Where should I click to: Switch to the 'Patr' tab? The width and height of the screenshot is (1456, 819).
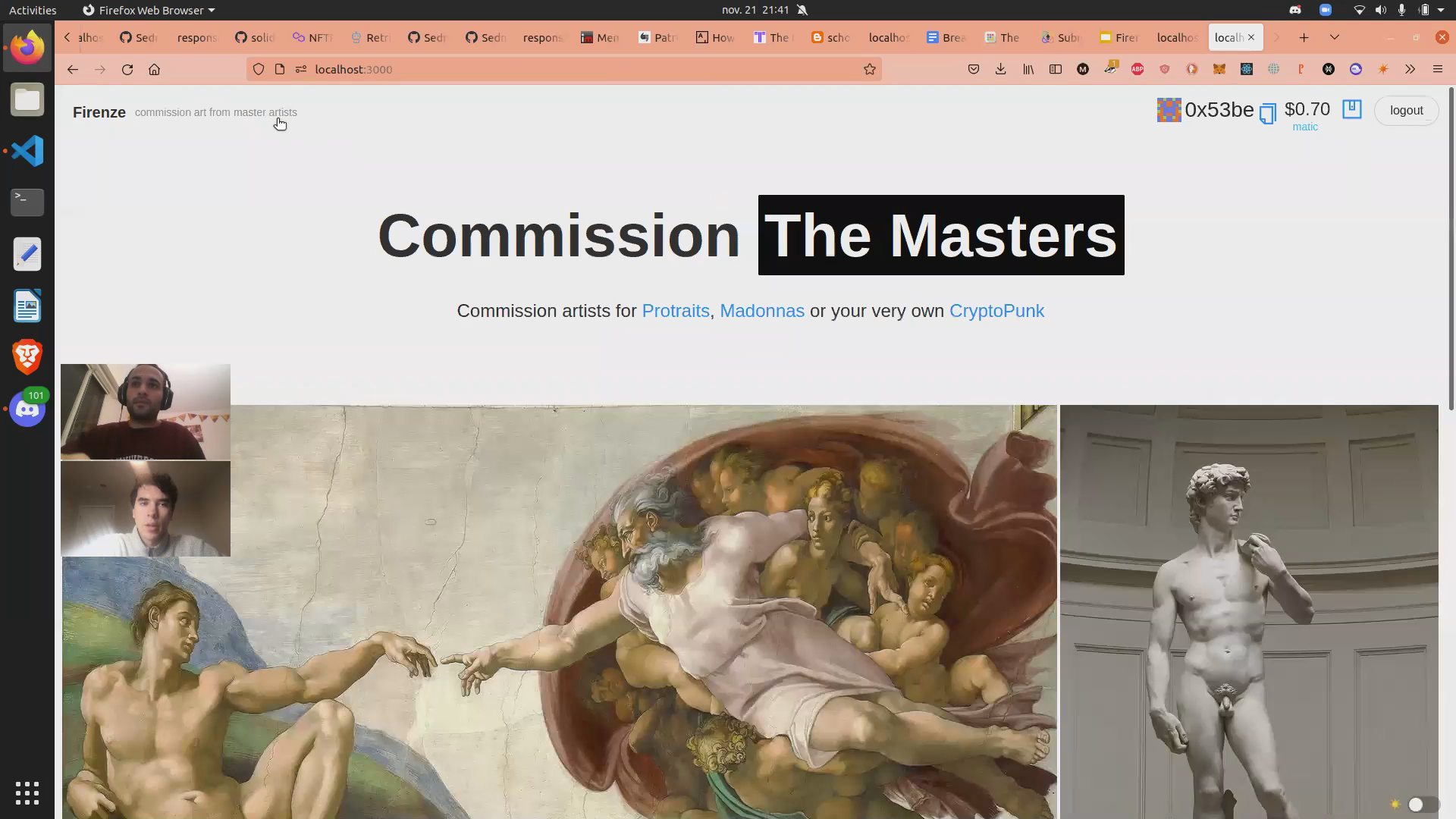point(658,37)
